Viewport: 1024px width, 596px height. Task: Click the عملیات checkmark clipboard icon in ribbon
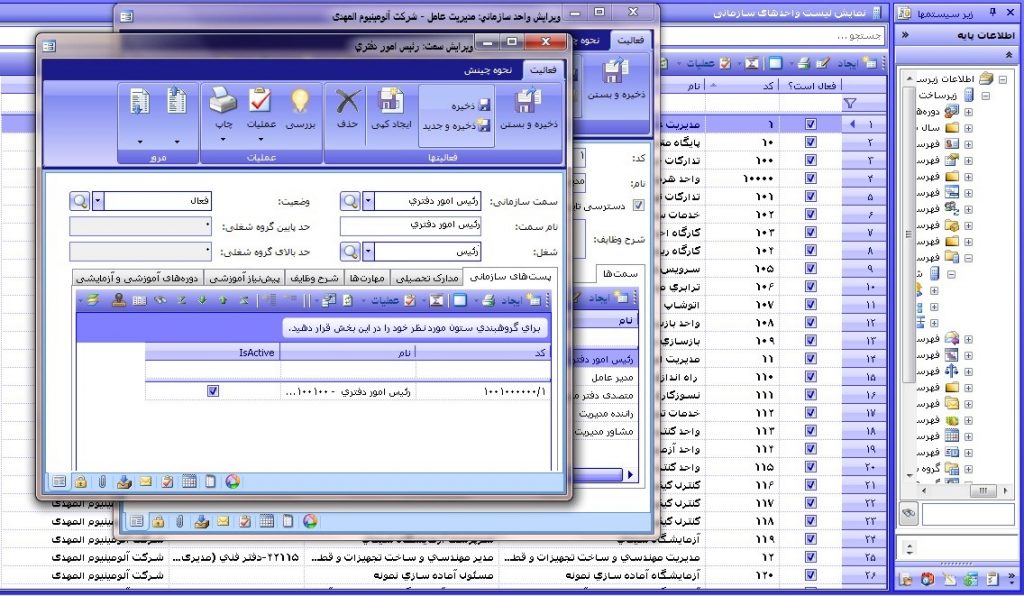tap(260, 102)
